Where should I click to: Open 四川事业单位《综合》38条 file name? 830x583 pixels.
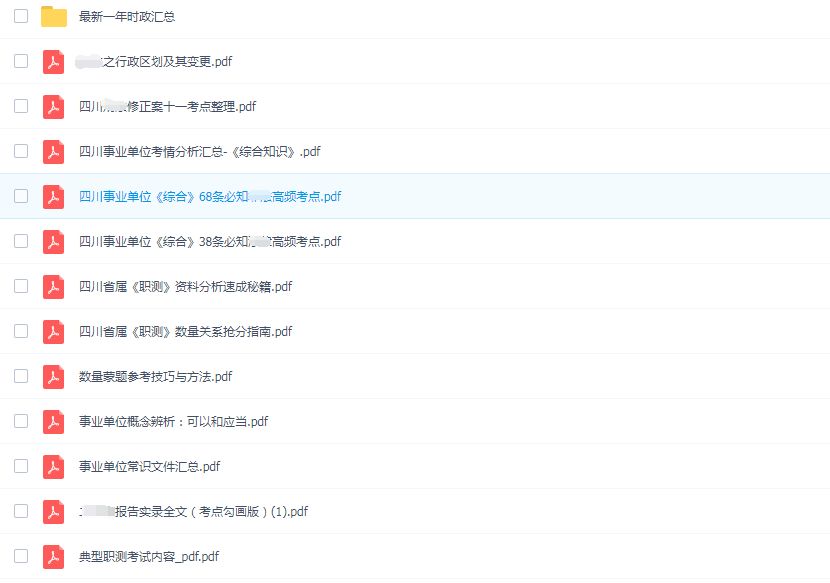coord(210,241)
